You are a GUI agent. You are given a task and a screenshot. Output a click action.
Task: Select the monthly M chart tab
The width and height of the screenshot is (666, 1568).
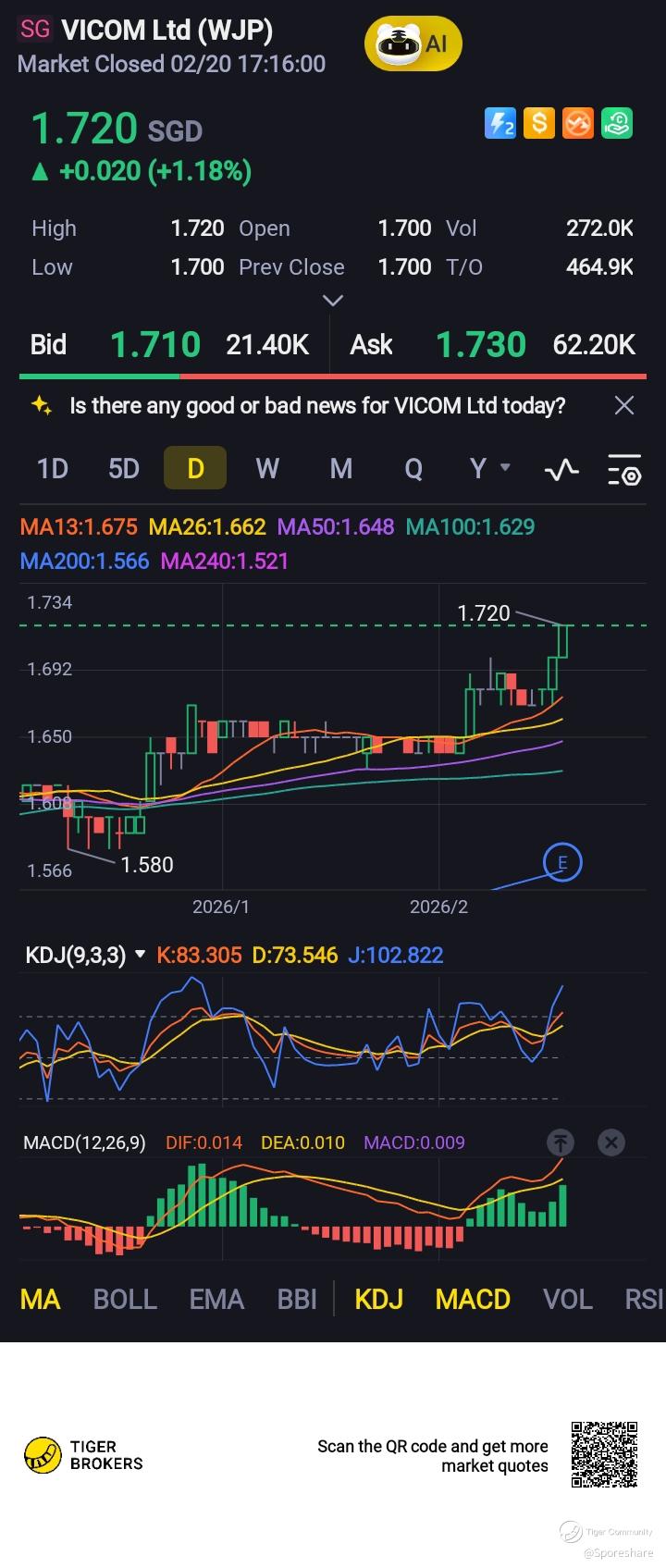341,468
